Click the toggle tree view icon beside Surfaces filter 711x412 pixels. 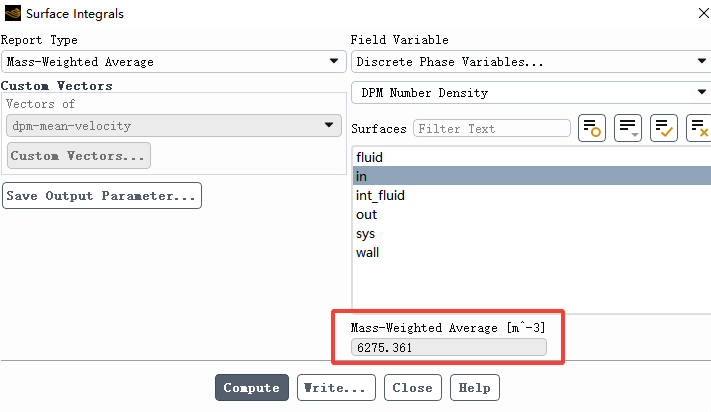coord(592,128)
